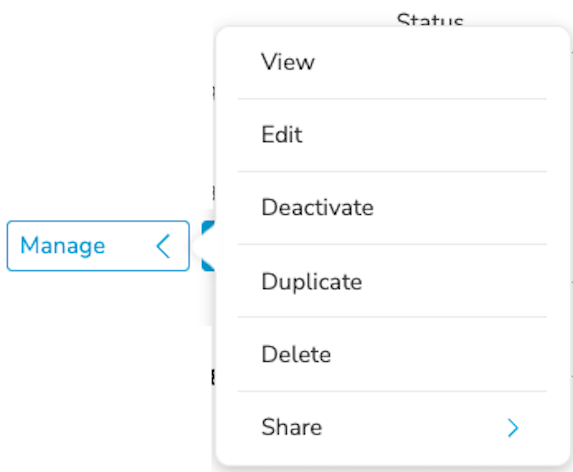573x472 pixels.
Task: Select View from the context menu
Action: click(392, 62)
